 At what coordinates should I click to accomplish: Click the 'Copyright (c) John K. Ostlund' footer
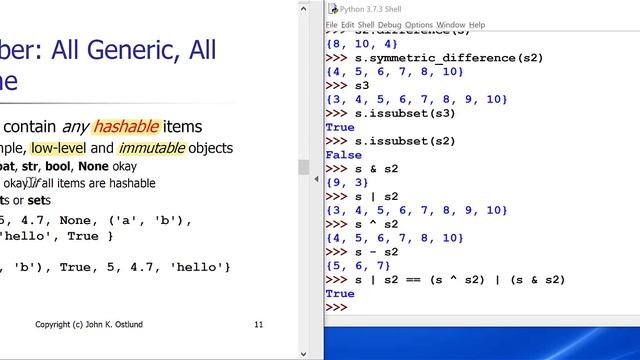[x=89, y=324]
